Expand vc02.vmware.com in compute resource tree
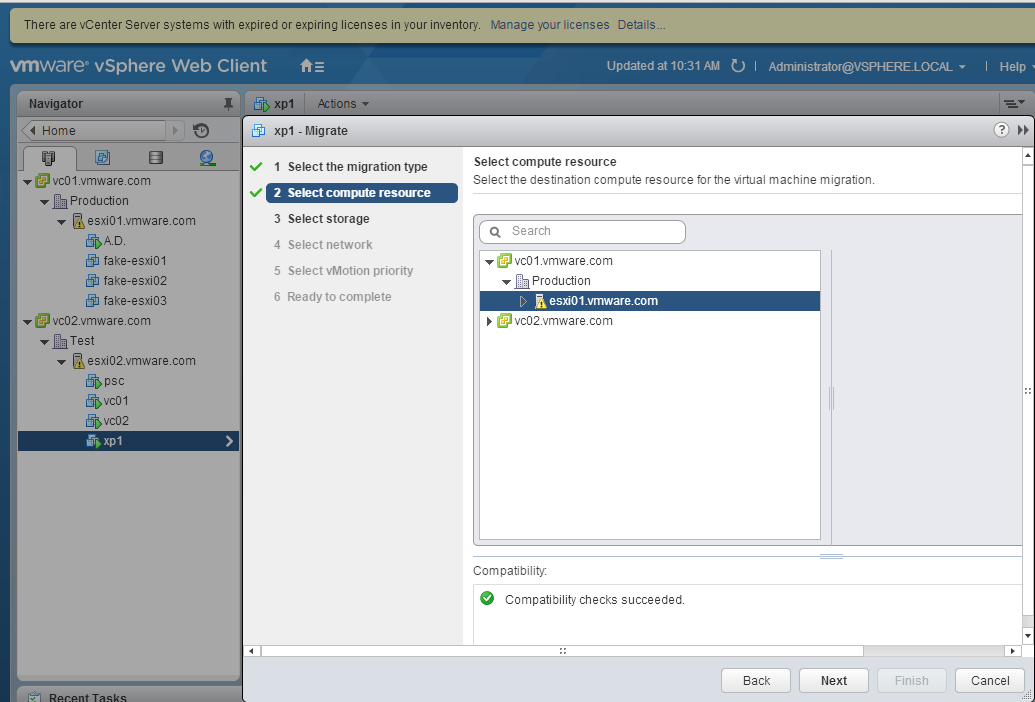 (x=489, y=321)
